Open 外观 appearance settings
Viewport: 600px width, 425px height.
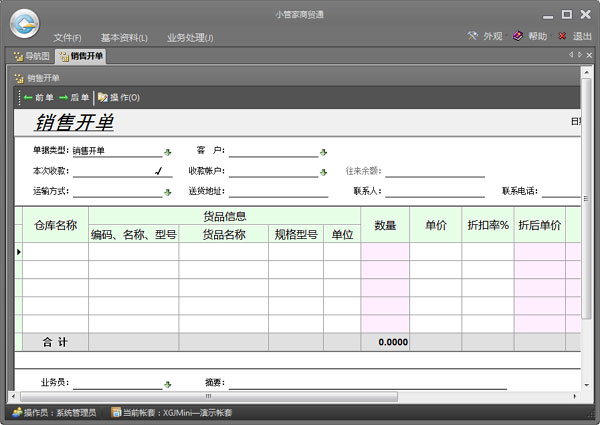coord(485,36)
